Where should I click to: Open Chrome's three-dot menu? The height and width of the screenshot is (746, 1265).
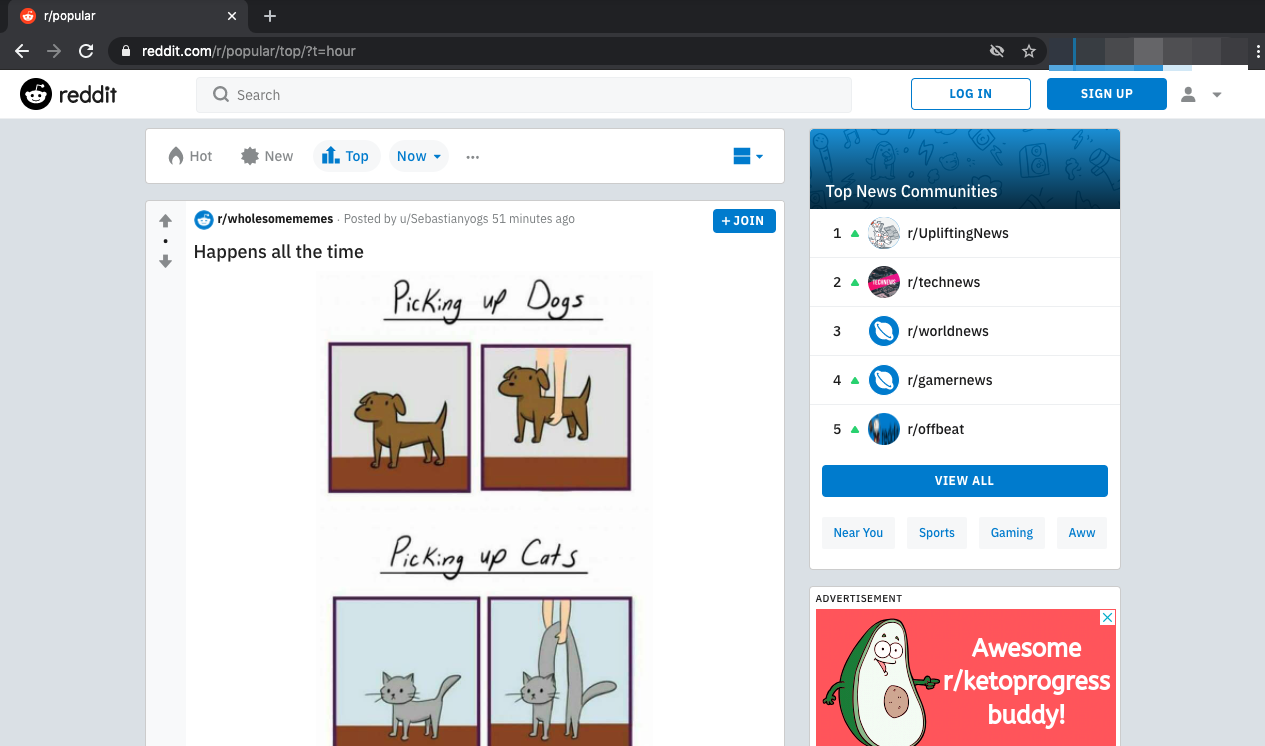tap(1257, 50)
